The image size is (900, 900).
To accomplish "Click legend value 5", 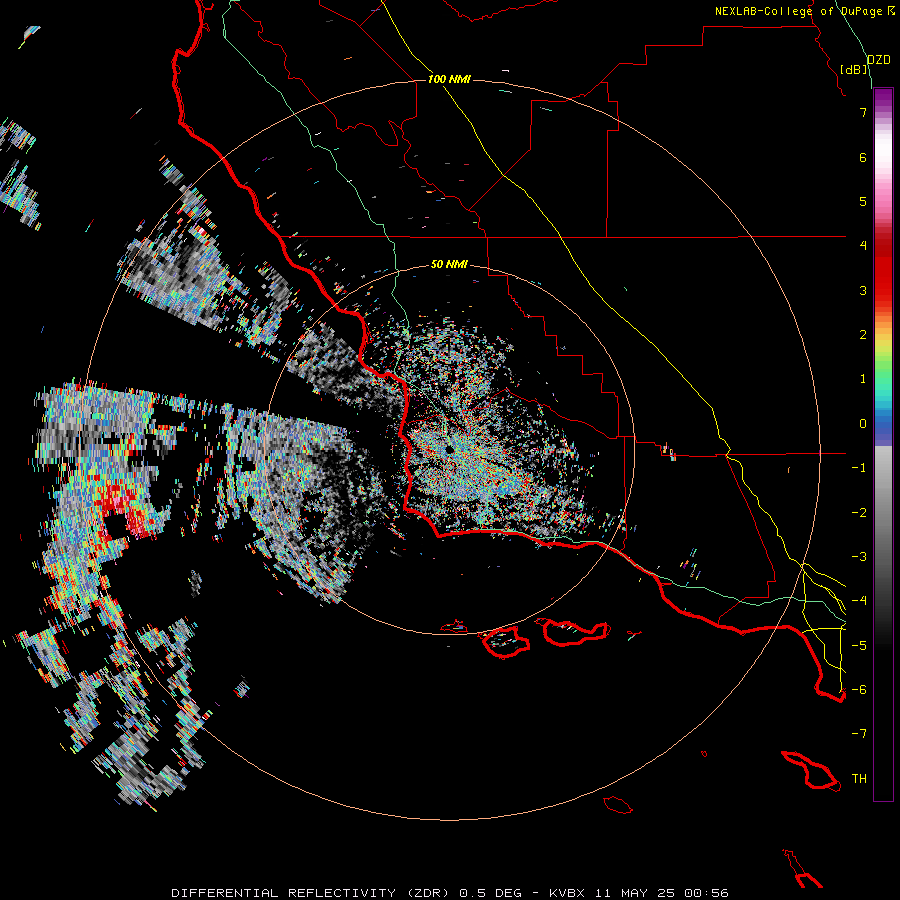I will pos(863,201).
